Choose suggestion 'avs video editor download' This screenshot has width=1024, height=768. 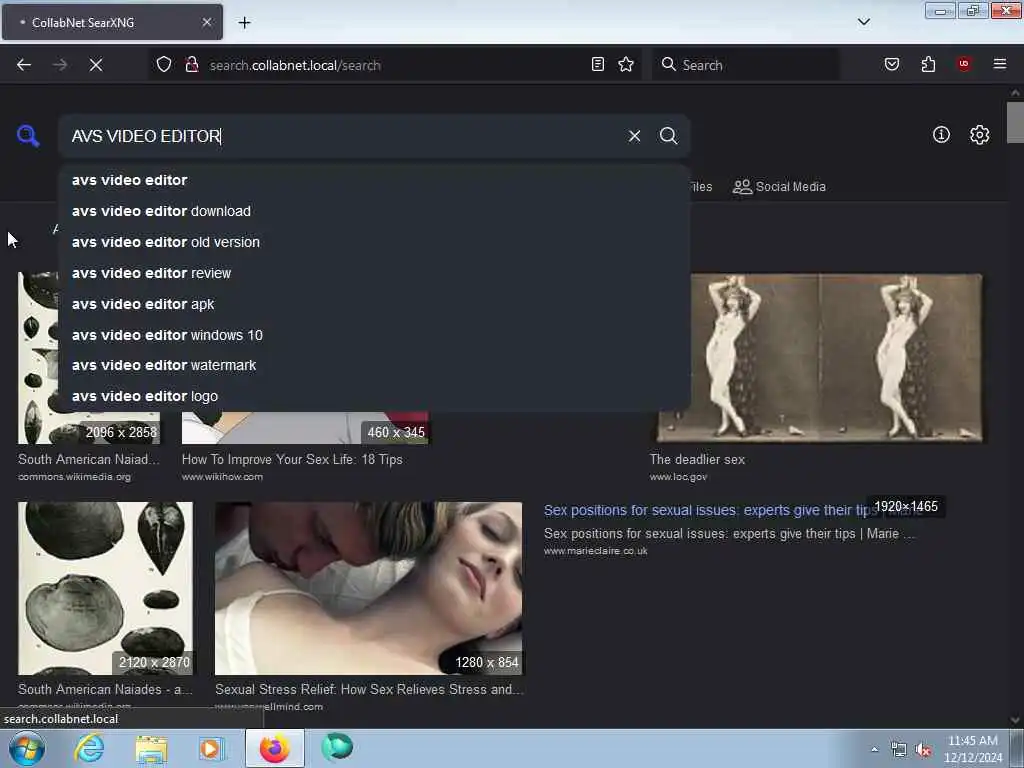(x=374, y=211)
